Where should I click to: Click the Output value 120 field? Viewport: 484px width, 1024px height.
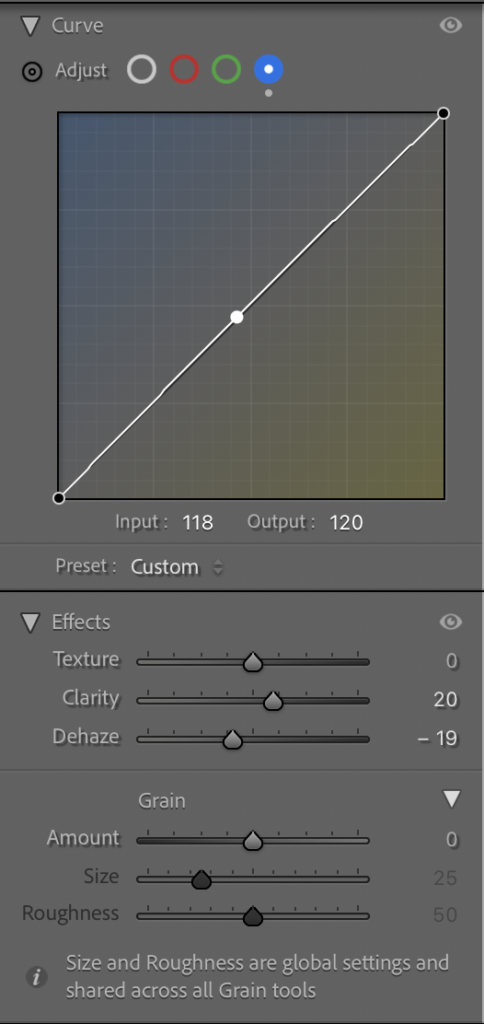[x=346, y=522]
